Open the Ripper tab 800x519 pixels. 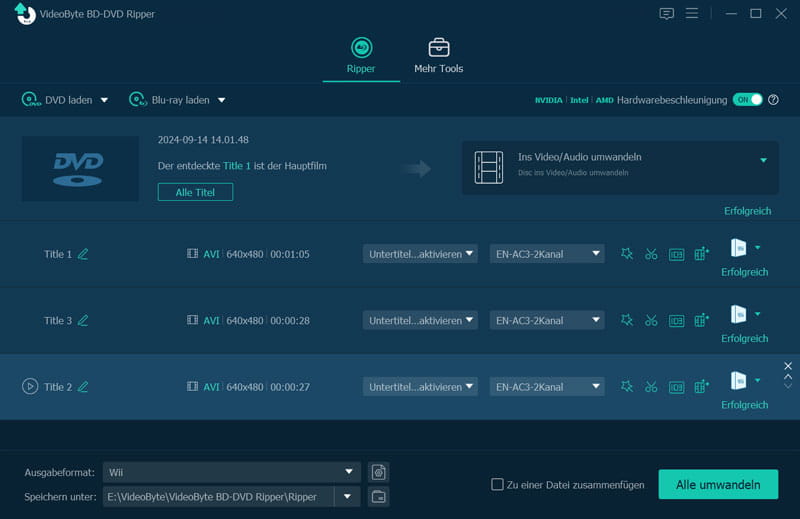[x=361, y=56]
